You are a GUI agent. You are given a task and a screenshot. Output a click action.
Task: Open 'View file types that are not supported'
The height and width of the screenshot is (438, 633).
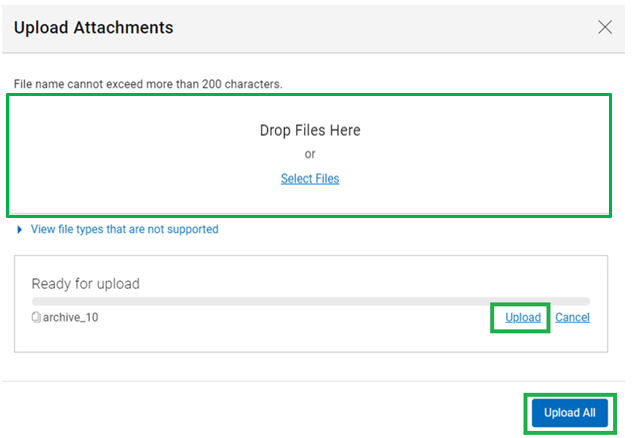pos(124,229)
